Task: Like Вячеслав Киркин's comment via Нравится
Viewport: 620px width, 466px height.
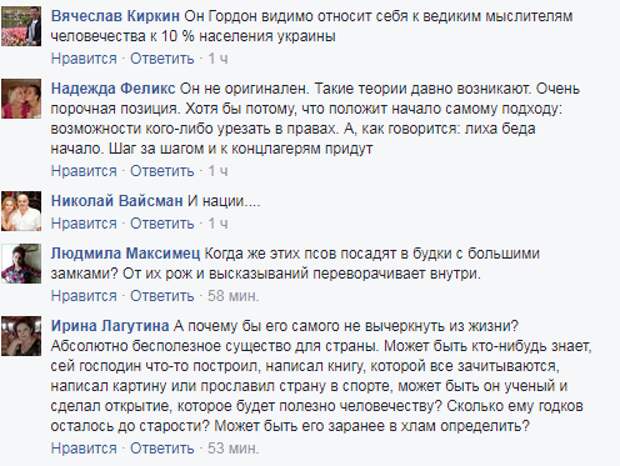Action: (84, 58)
